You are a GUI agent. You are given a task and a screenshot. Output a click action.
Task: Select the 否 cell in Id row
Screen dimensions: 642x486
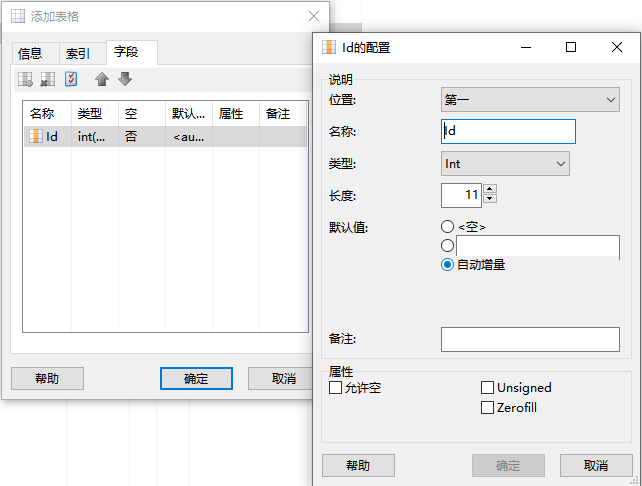pos(142,137)
